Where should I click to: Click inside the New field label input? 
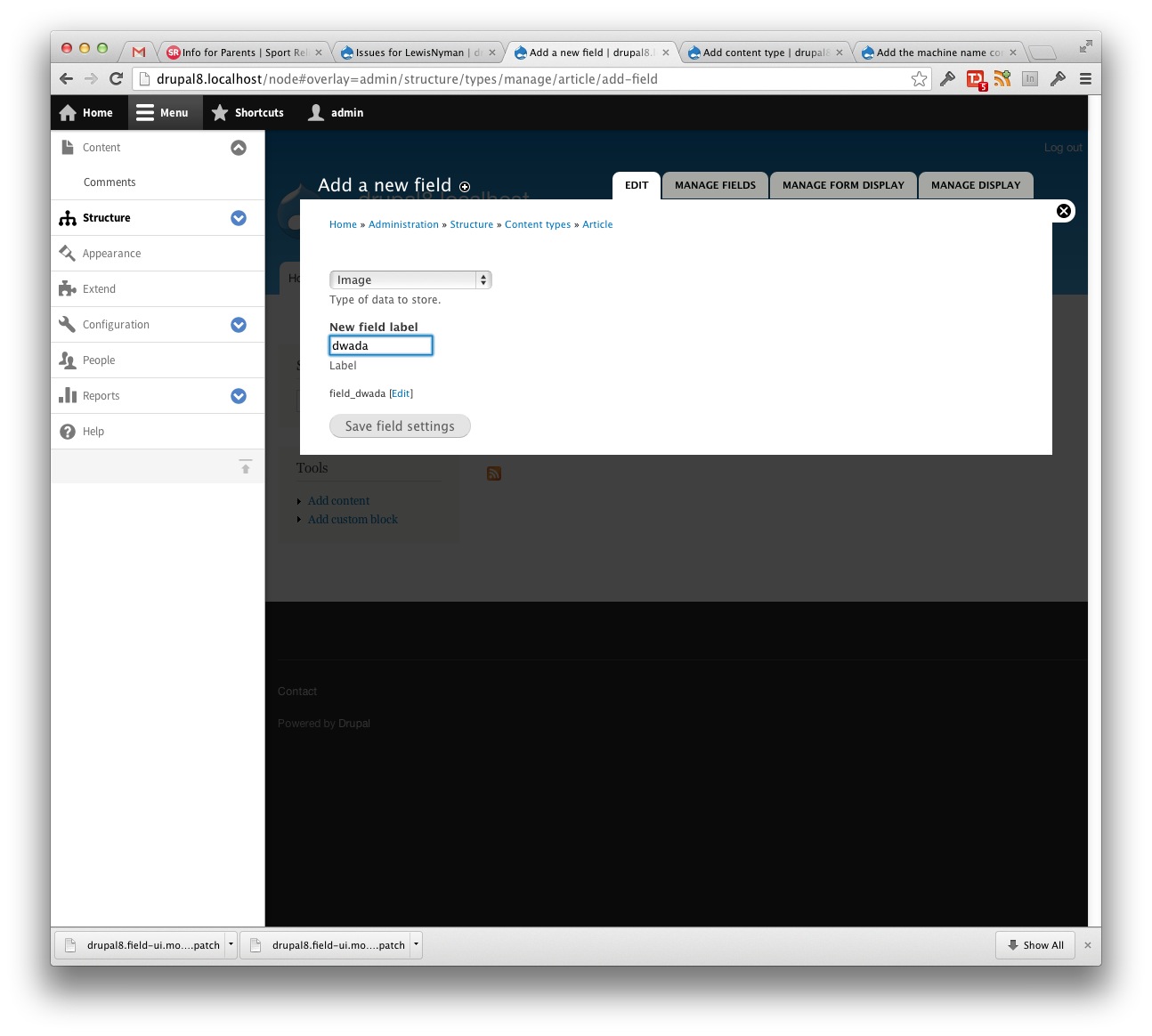pos(381,345)
